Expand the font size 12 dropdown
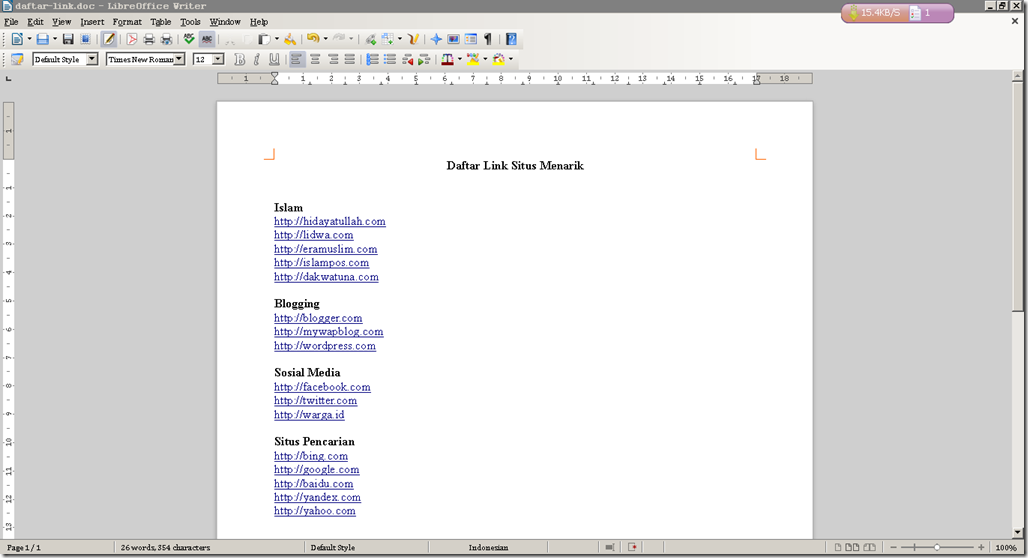 218,60
